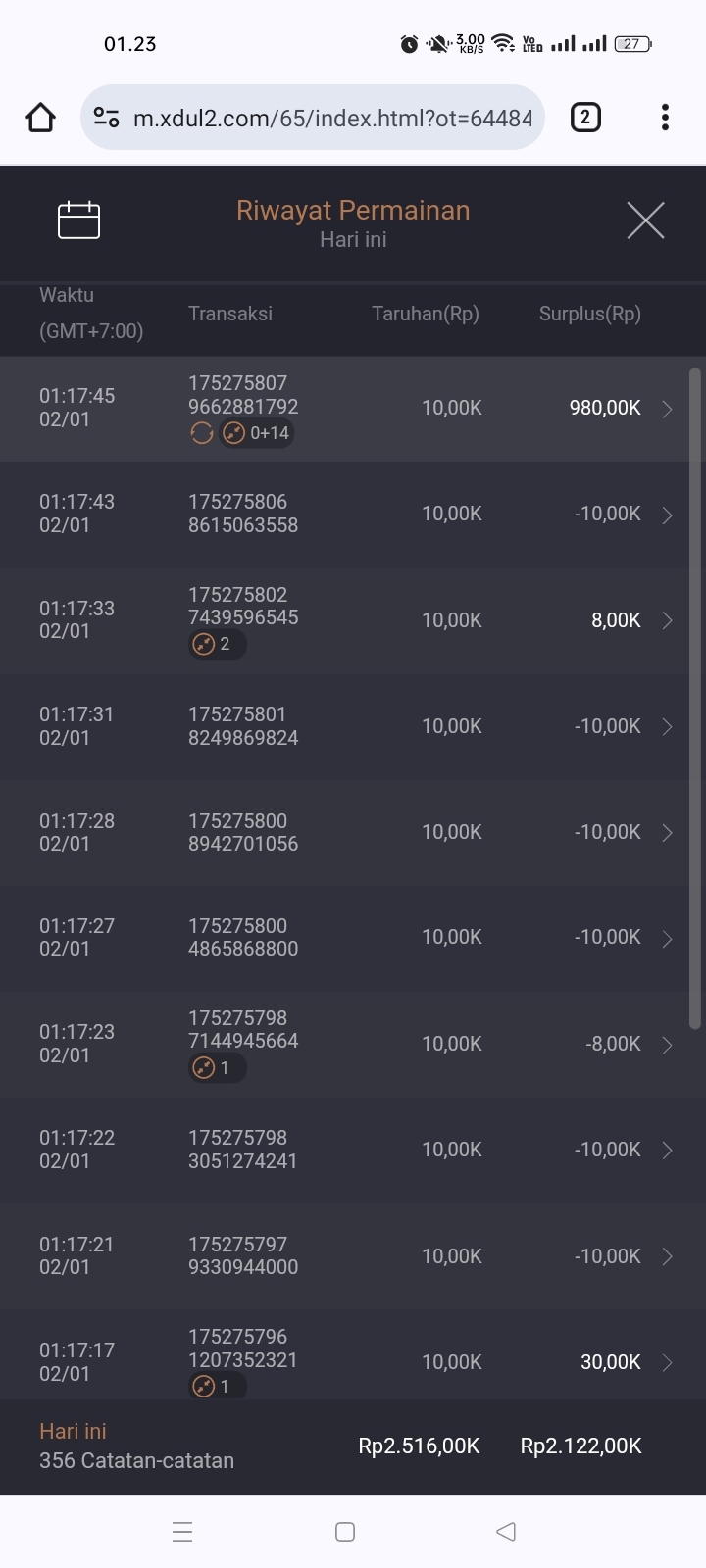The width and height of the screenshot is (706, 1568).
Task: Expand details for the 01:17:43 transaction
Action: (x=667, y=514)
